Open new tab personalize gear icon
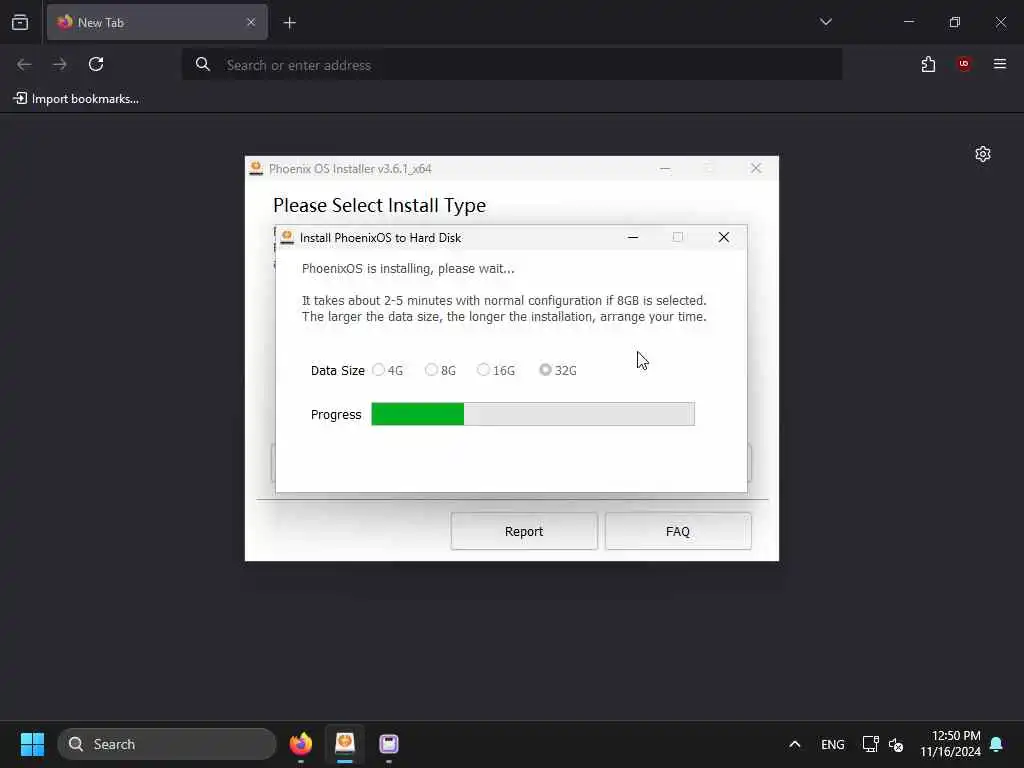Viewport: 1024px width, 768px height. point(982,154)
